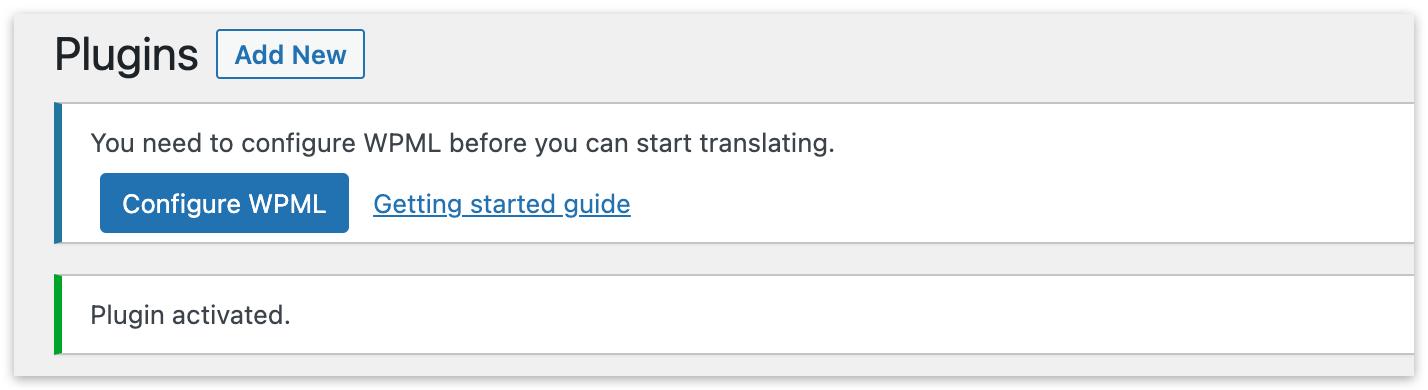Open the WPML getting started documentation link

(x=502, y=204)
